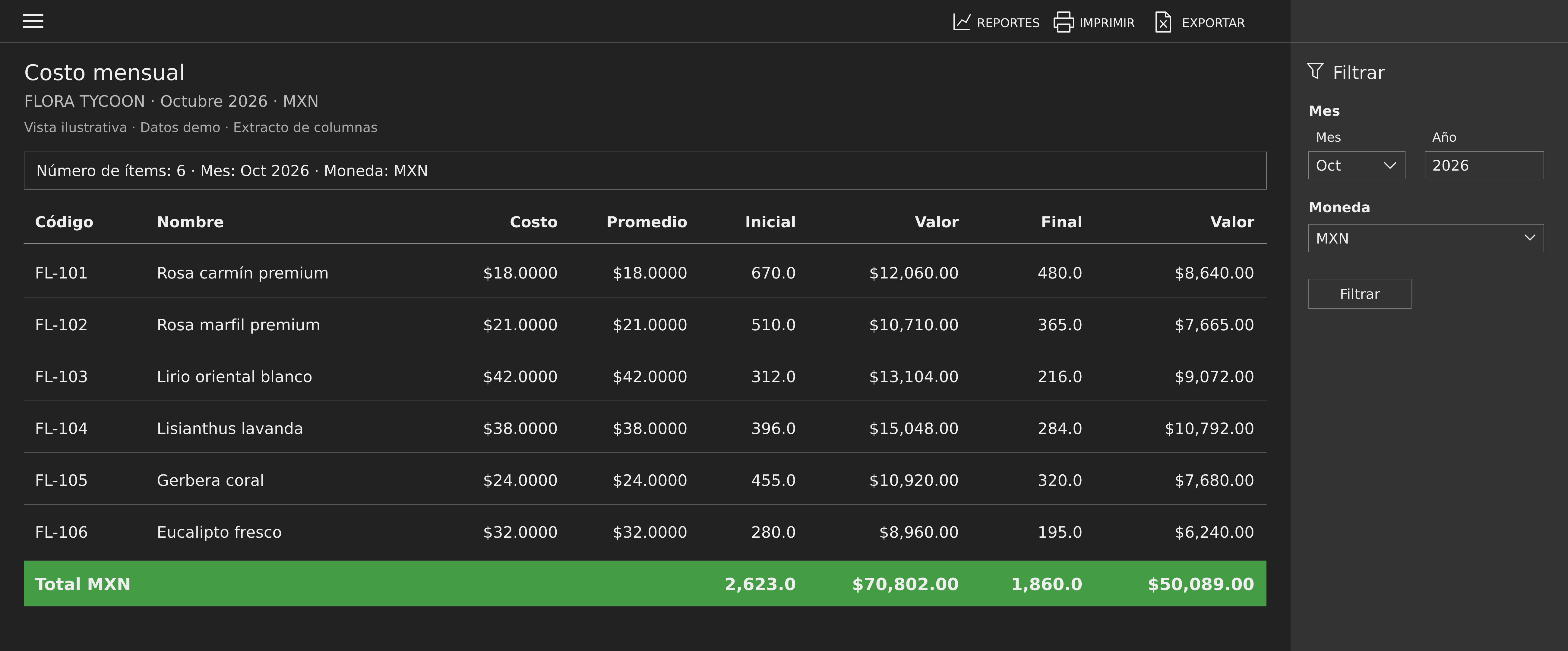This screenshot has height=651, width=1568.
Task: Click total initial value $70,802.00
Action: click(905, 584)
